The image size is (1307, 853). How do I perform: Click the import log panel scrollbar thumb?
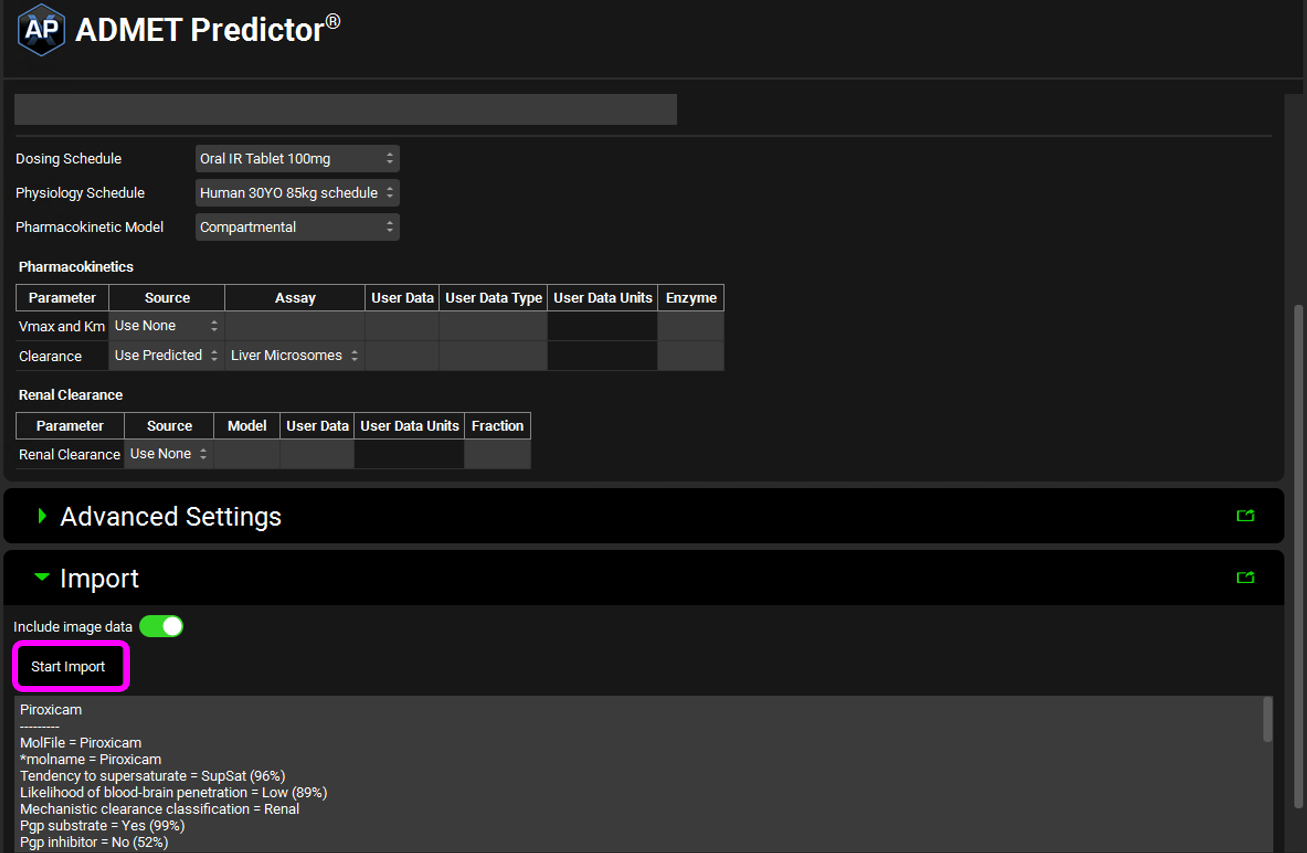pyautogui.click(x=1267, y=719)
